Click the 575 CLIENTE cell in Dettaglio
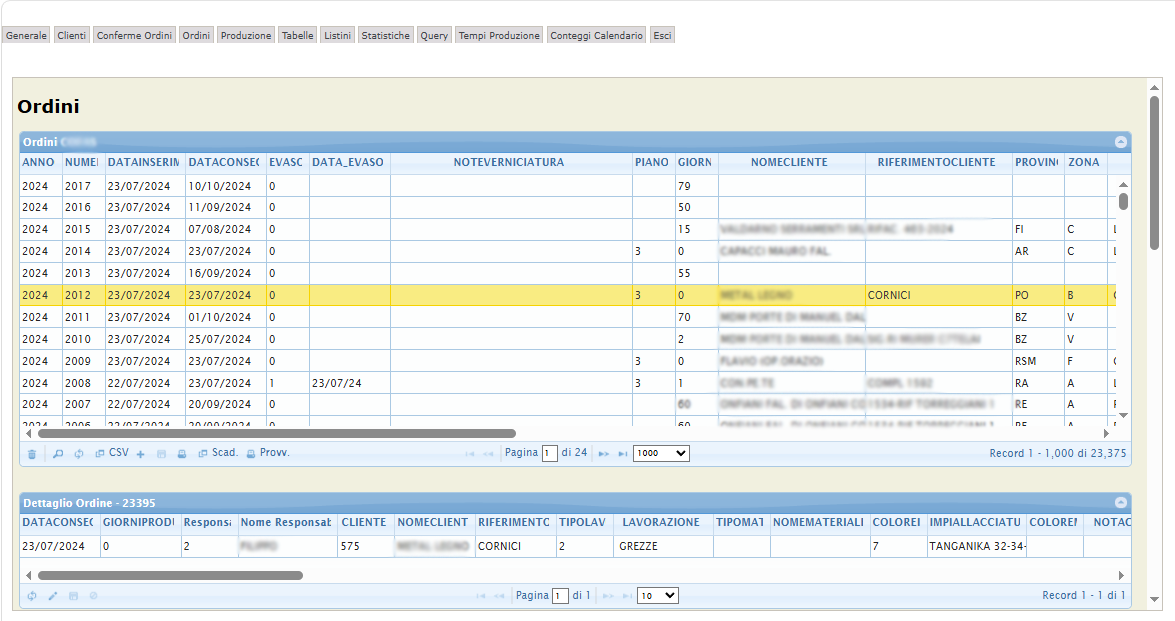The width and height of the screenshot is (1175, 621). click(366, 546)
